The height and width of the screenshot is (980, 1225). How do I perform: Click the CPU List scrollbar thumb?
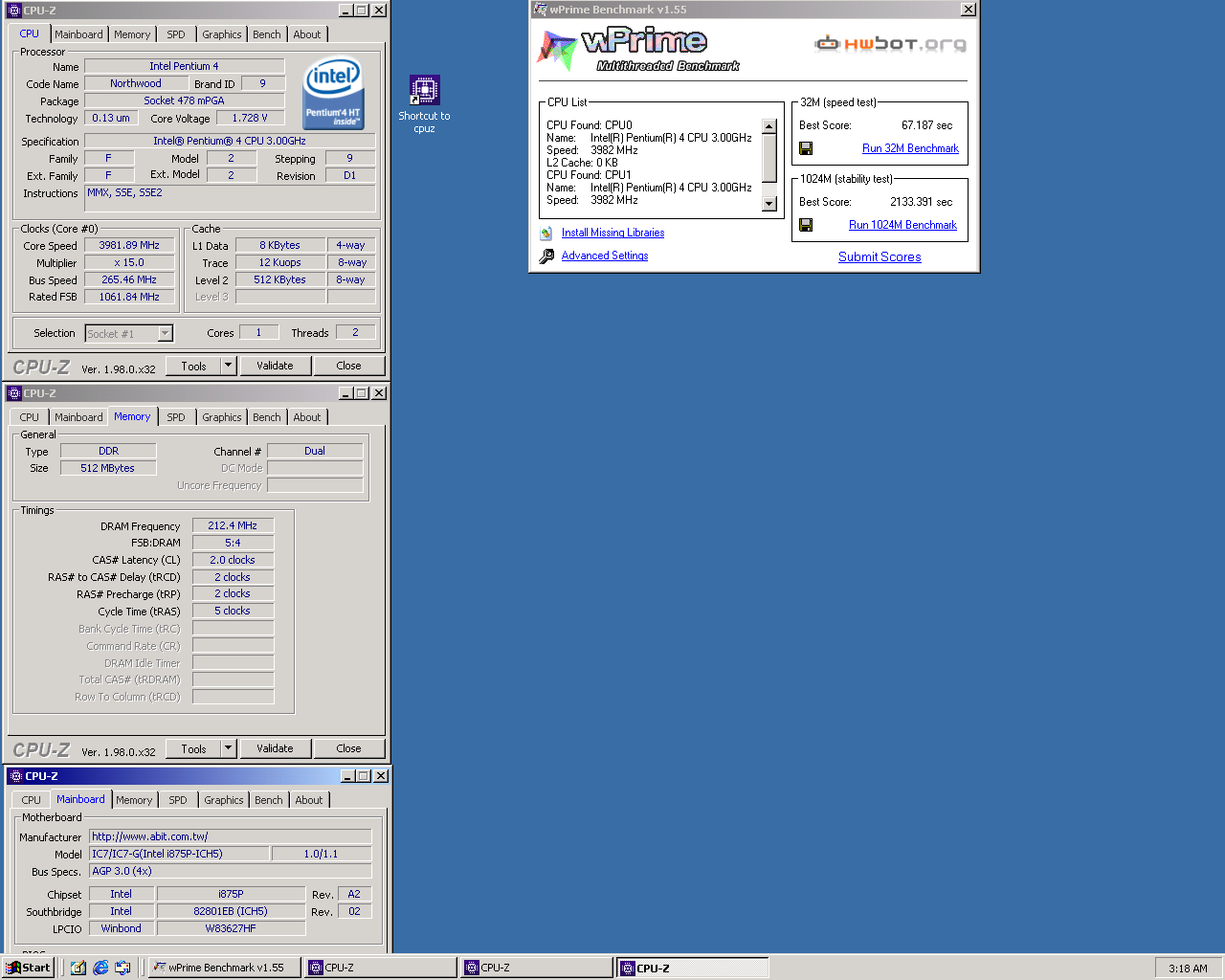point(769,157)
